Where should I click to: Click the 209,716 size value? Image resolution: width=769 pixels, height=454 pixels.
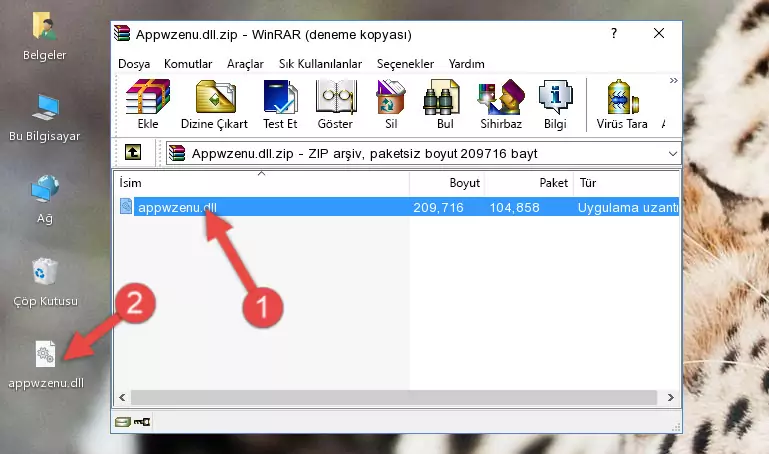[438, 207]
